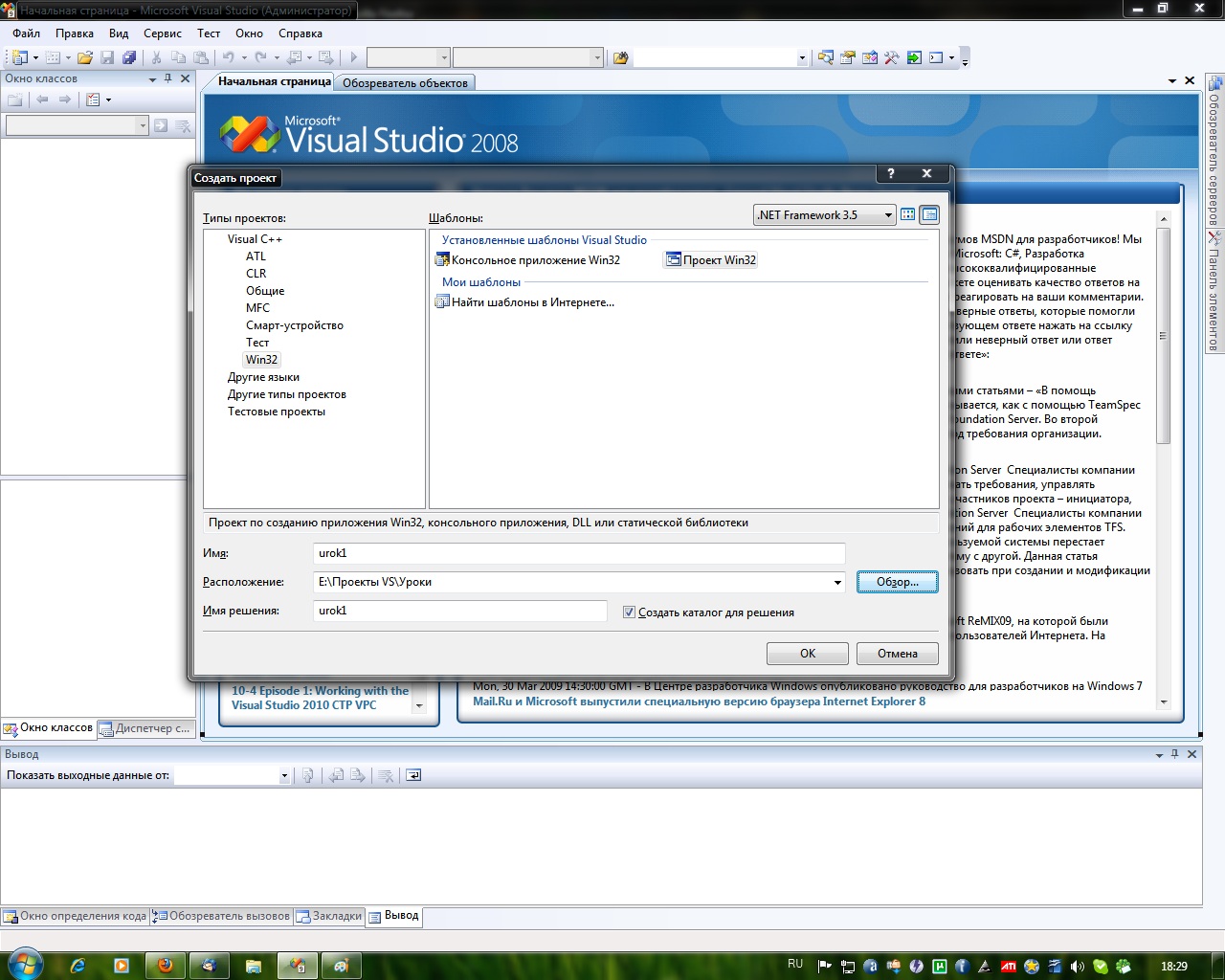
Task: Click the Command Window toolbar icon
Action: pos(936,57)
